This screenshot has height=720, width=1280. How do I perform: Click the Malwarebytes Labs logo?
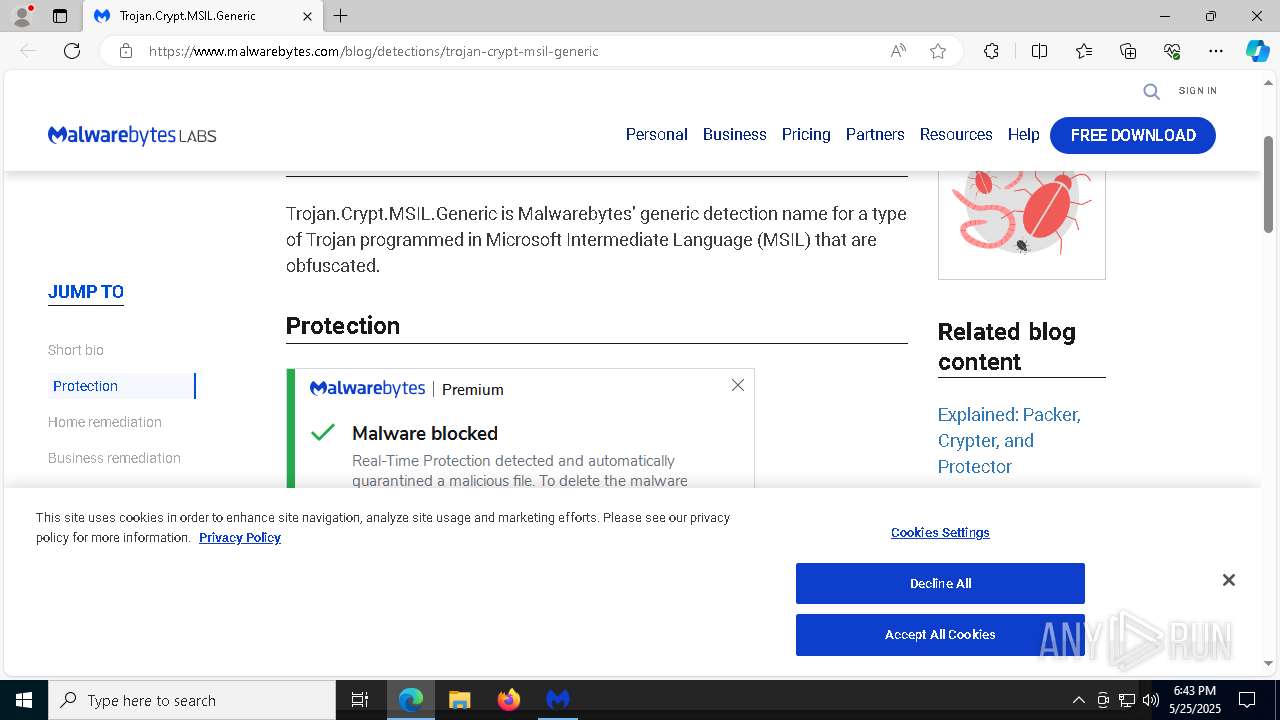(132, 135)
